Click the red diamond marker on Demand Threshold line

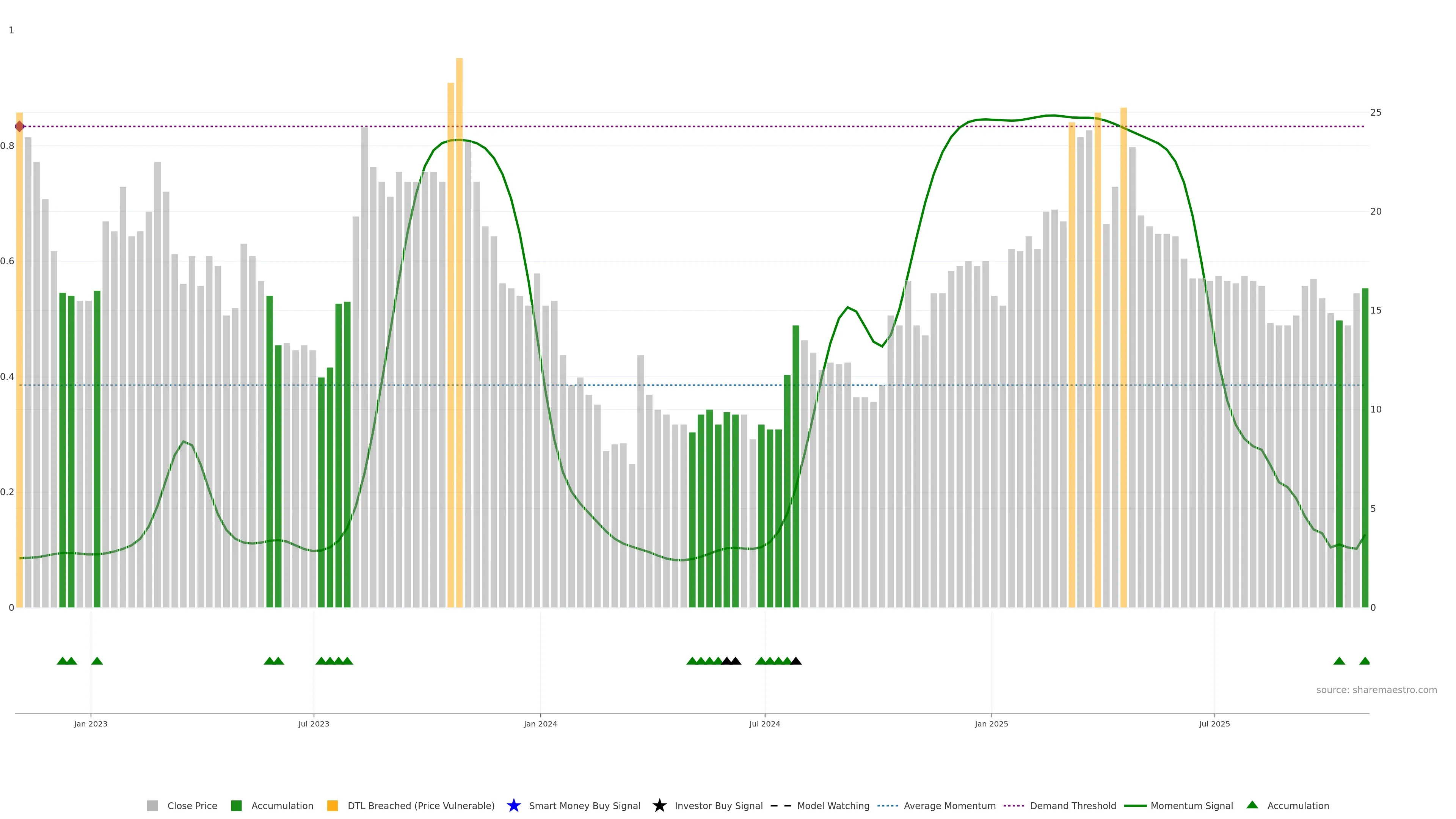tap(20, 126)
